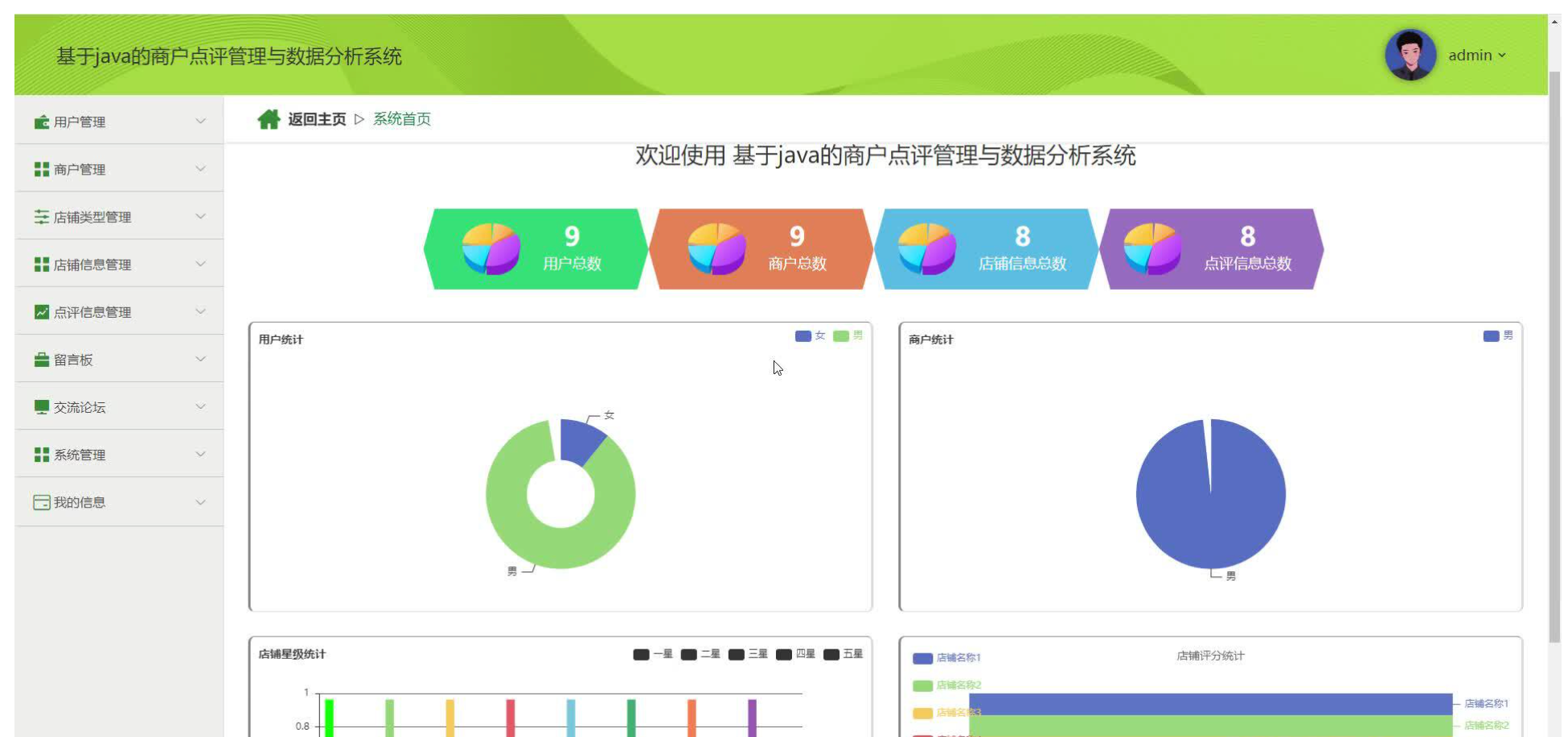Click the 店铺星级统计 chart title

point(292,654)
